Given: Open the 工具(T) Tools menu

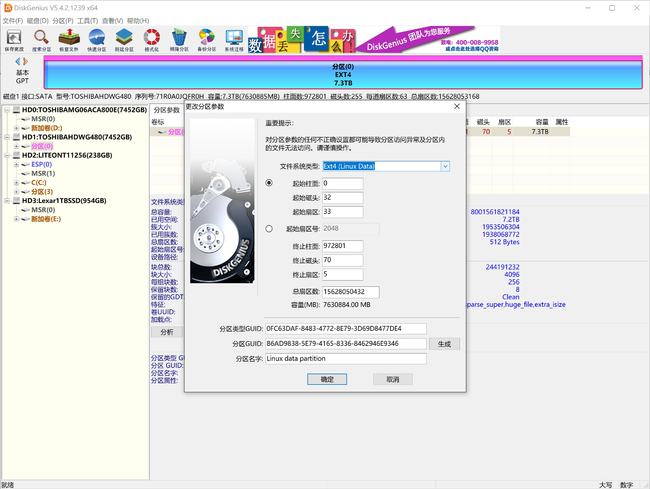Looking at the screenshot, I should tap(88, 21).
